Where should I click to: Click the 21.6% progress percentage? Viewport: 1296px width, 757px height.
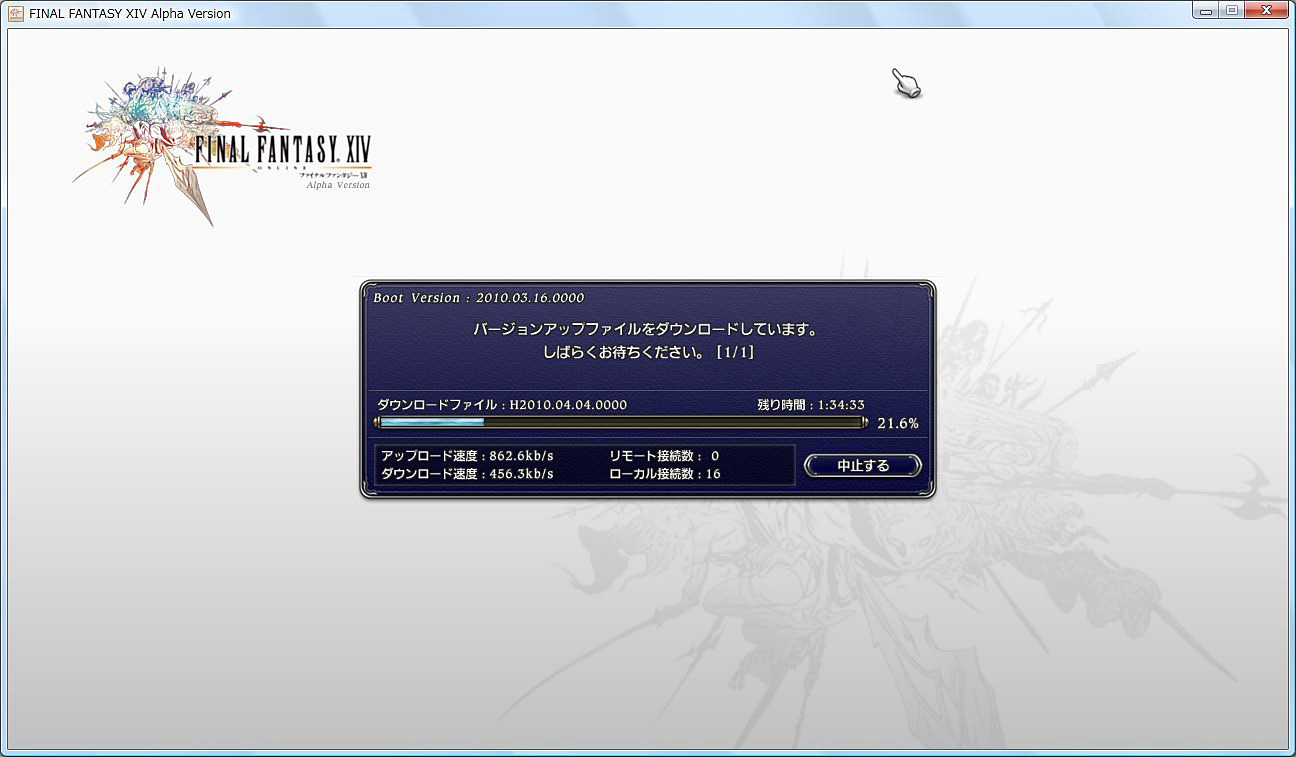click(898, 423)
